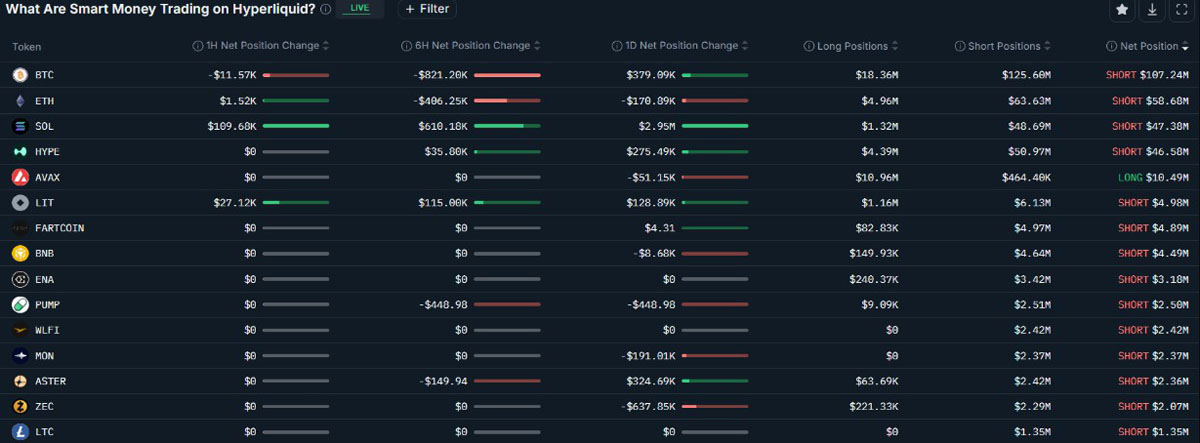Click the BTC token icon
Viewport: 1200px width, 443px height.
click(x=20, y=75)
